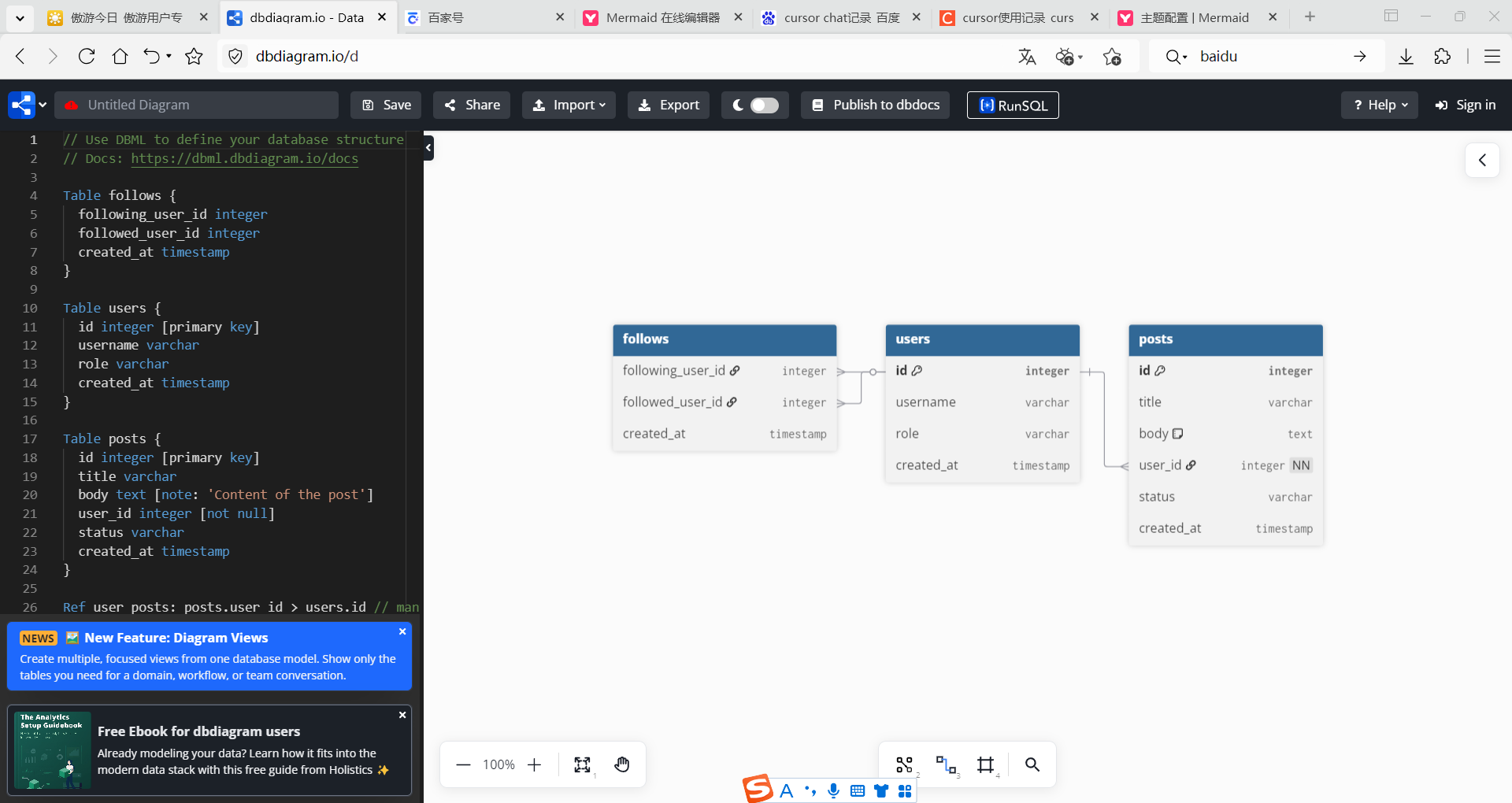Click the browser undo closed tab icon

152,56
